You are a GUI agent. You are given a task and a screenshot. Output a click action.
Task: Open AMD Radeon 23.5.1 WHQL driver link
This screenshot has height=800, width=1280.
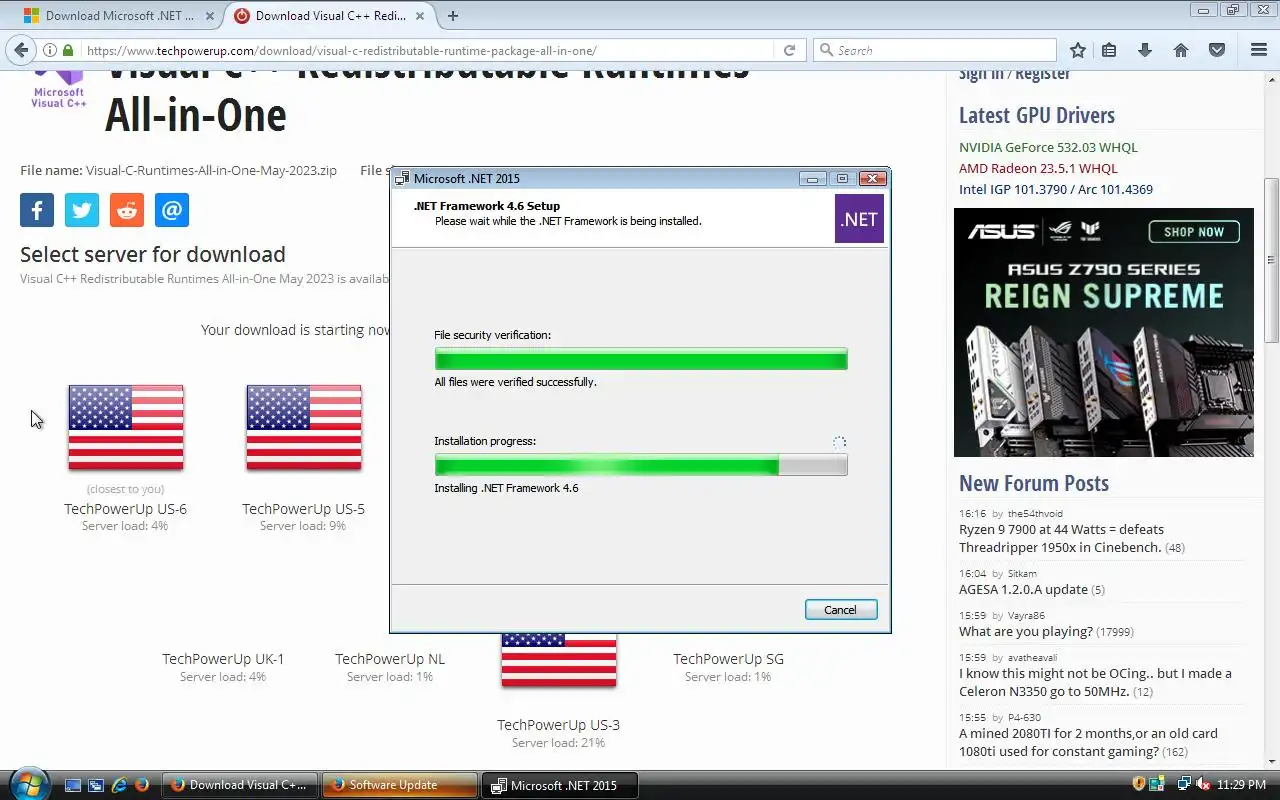1038,168
